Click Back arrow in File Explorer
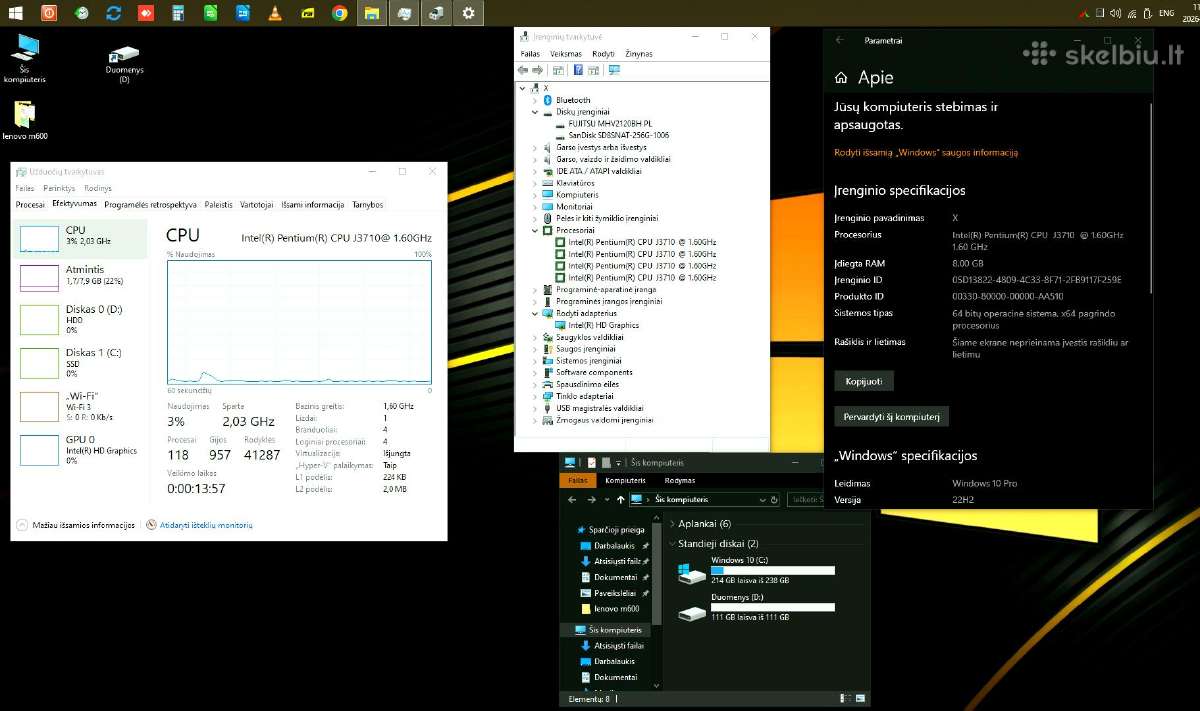Viewport: 1200px width, 711px height. click(574, 499)
